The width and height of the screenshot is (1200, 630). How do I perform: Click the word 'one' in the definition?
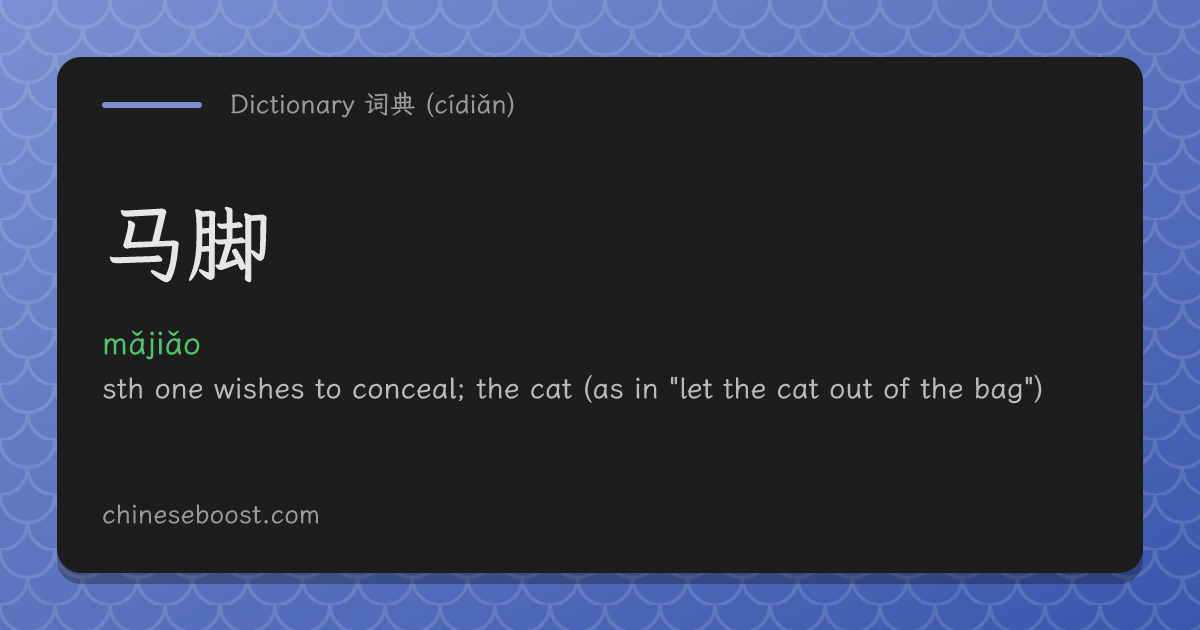180,390
